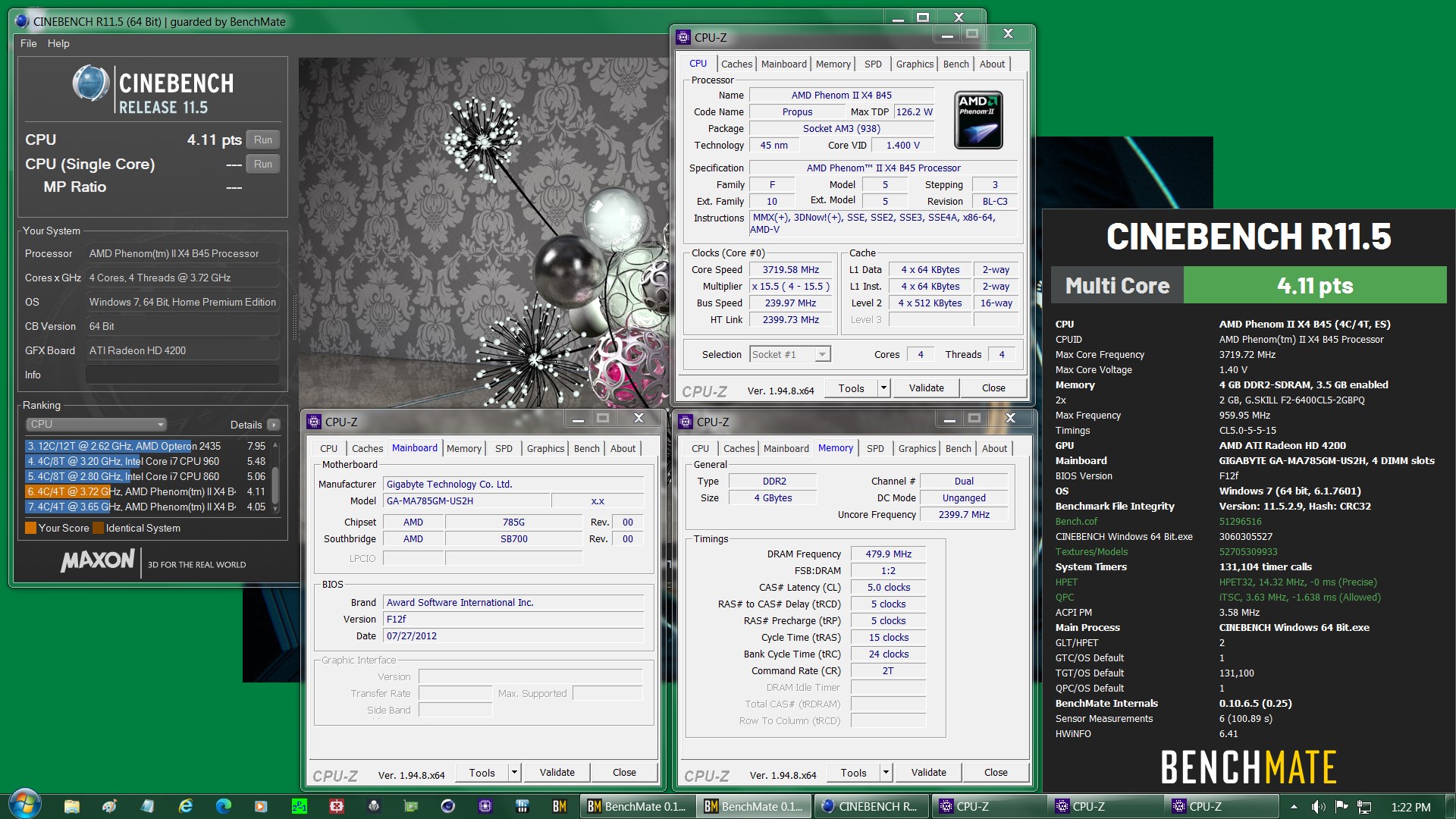
Task: Click the CPU-Z icon in the Memory window title bar
Action: click(686, 422)
